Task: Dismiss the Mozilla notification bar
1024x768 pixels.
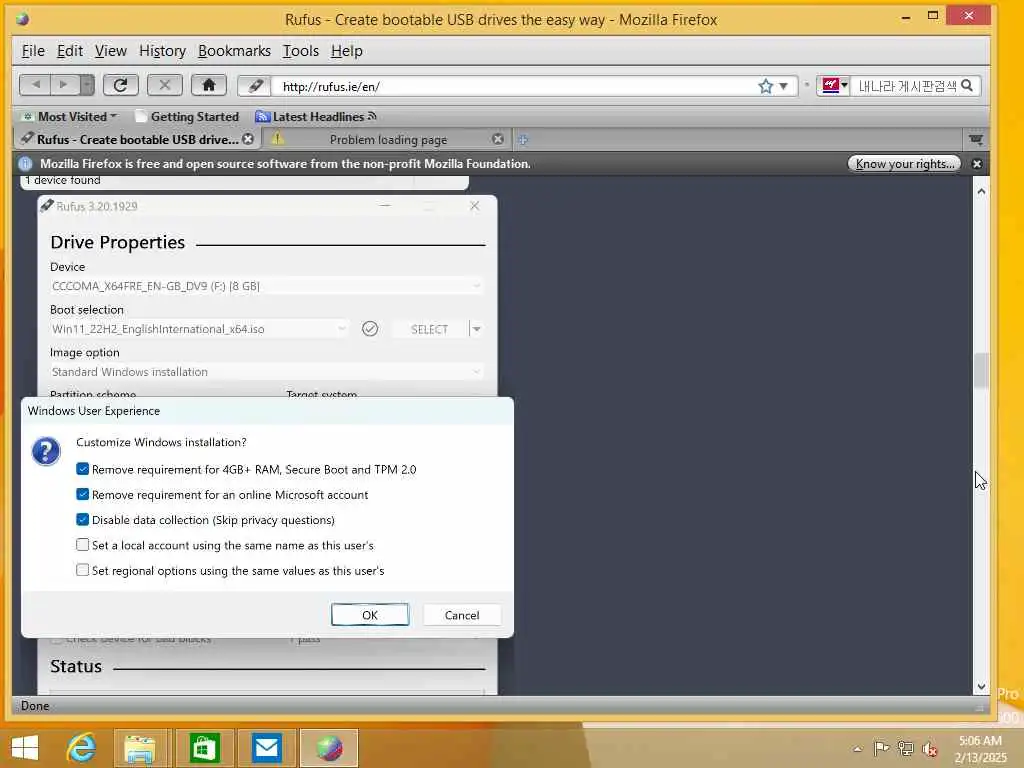Action: tap(977, 164)
